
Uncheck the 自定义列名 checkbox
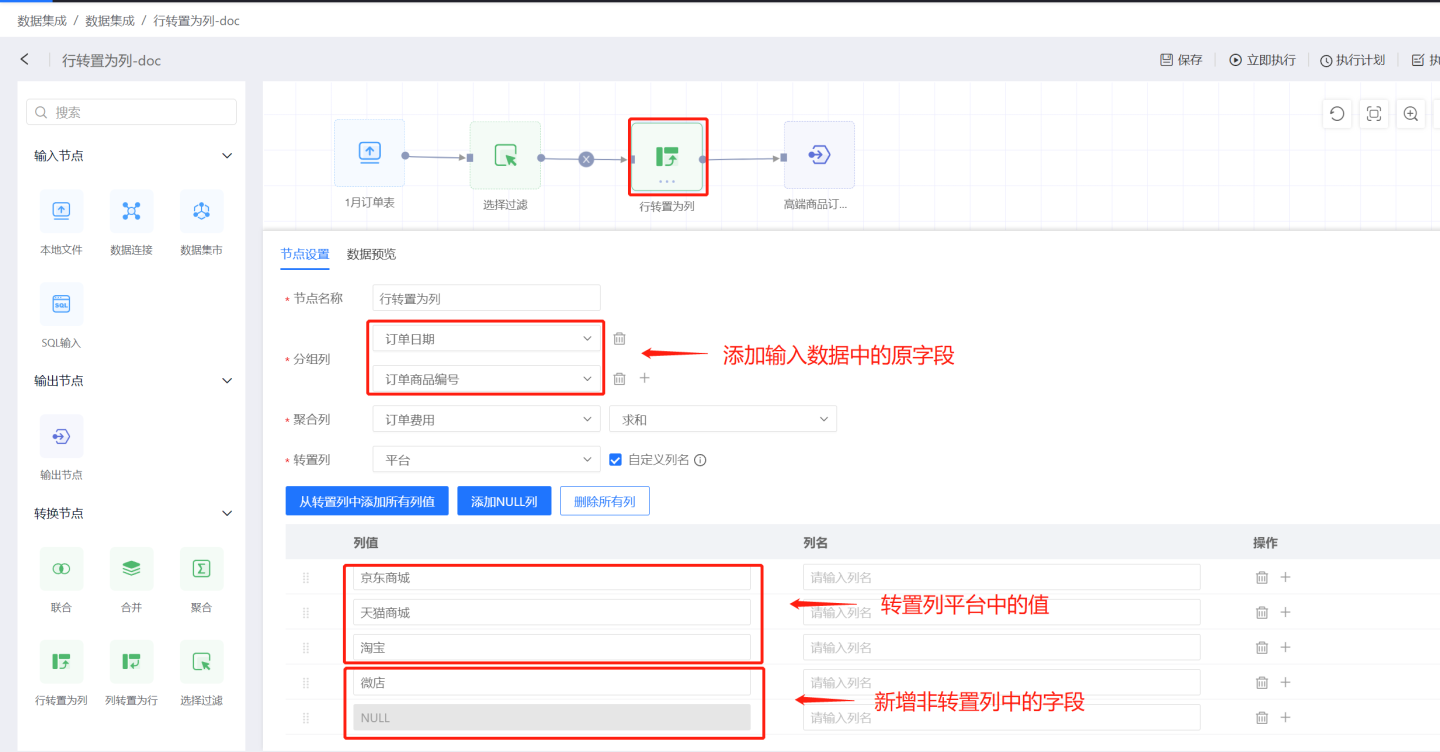pos(616,460)
